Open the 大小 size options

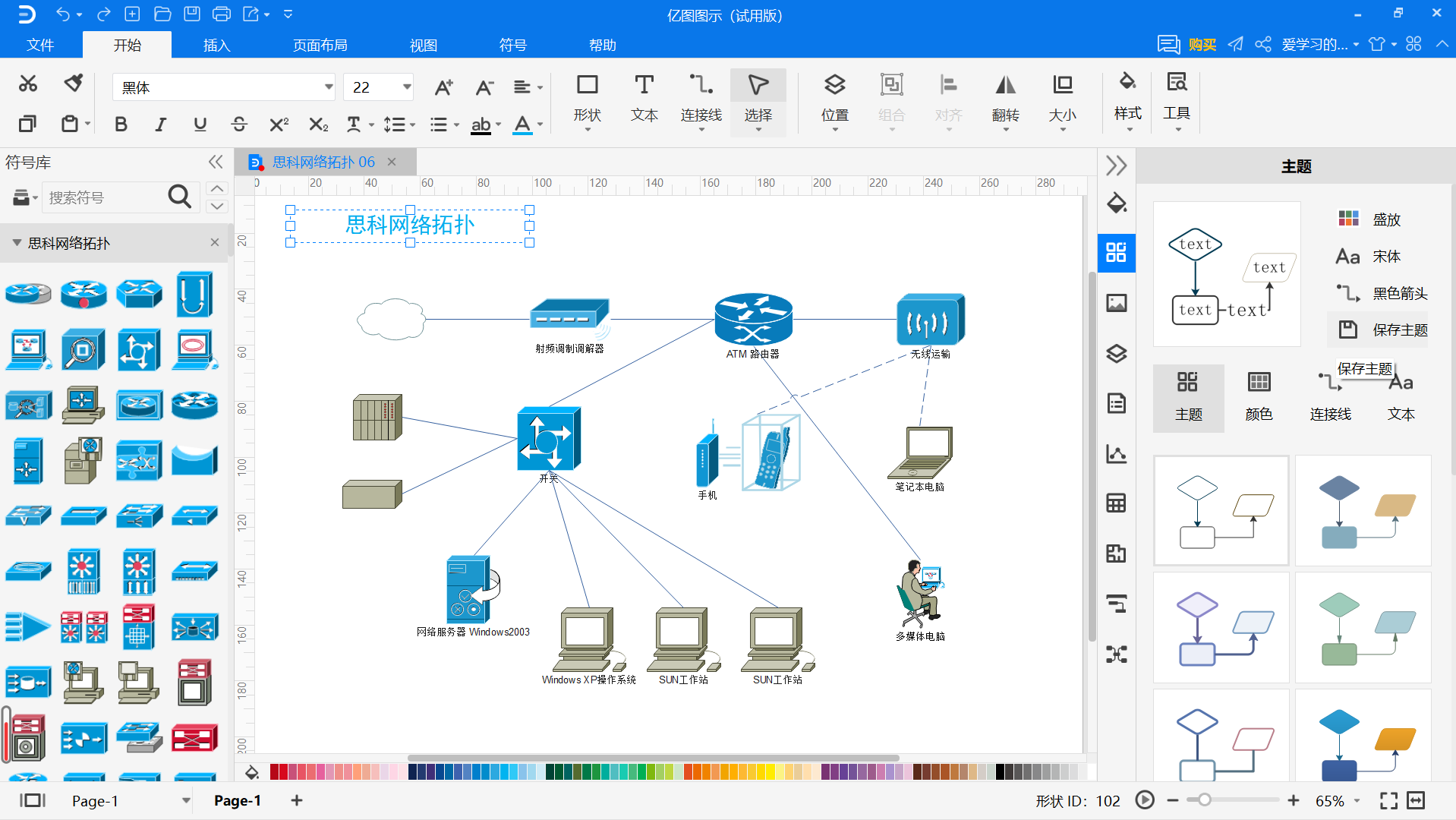pyautogui.click(x=1062, y=101)
